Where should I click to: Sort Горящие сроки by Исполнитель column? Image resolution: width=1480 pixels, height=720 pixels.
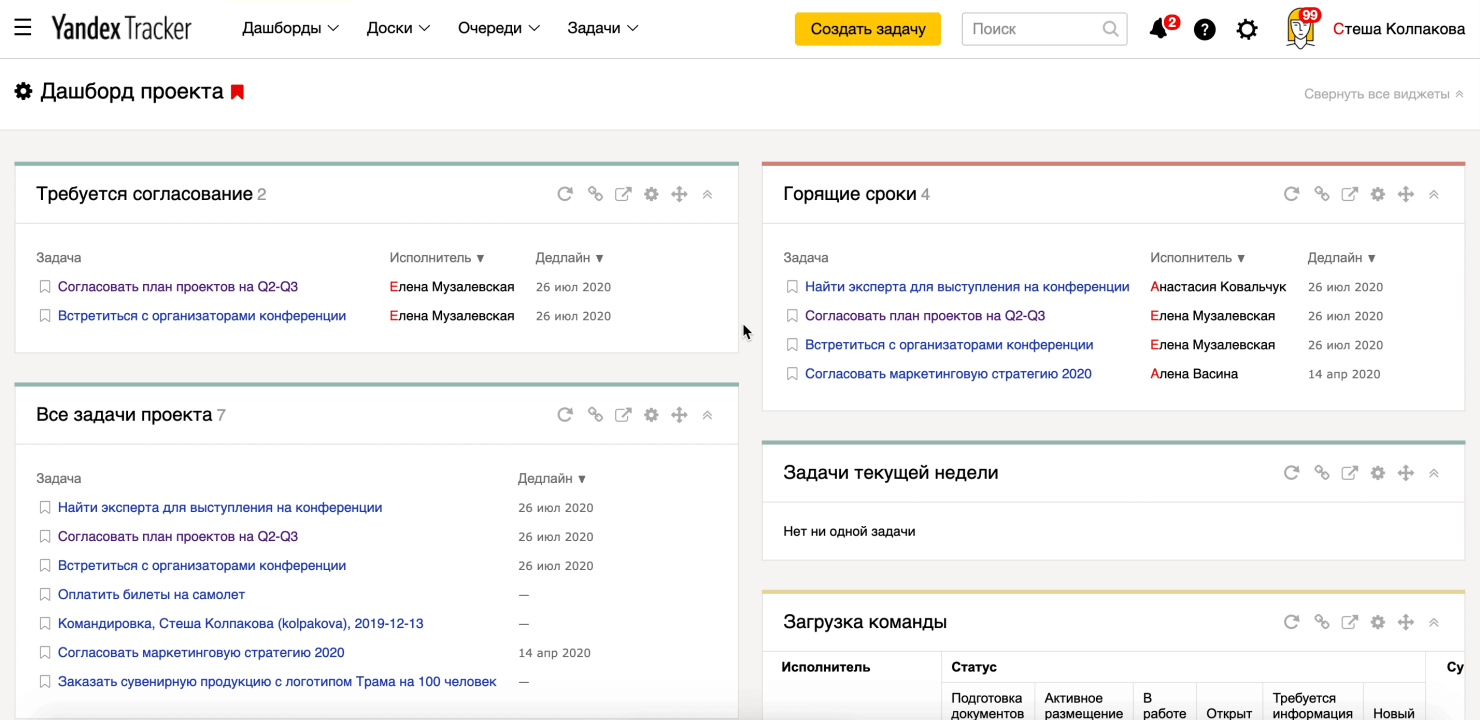pos(1197,258)
